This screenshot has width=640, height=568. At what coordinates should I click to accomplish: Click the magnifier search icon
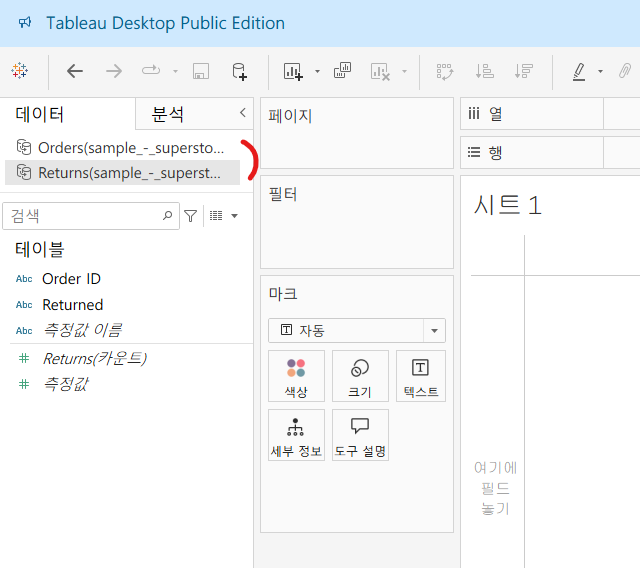coord(167,215)
